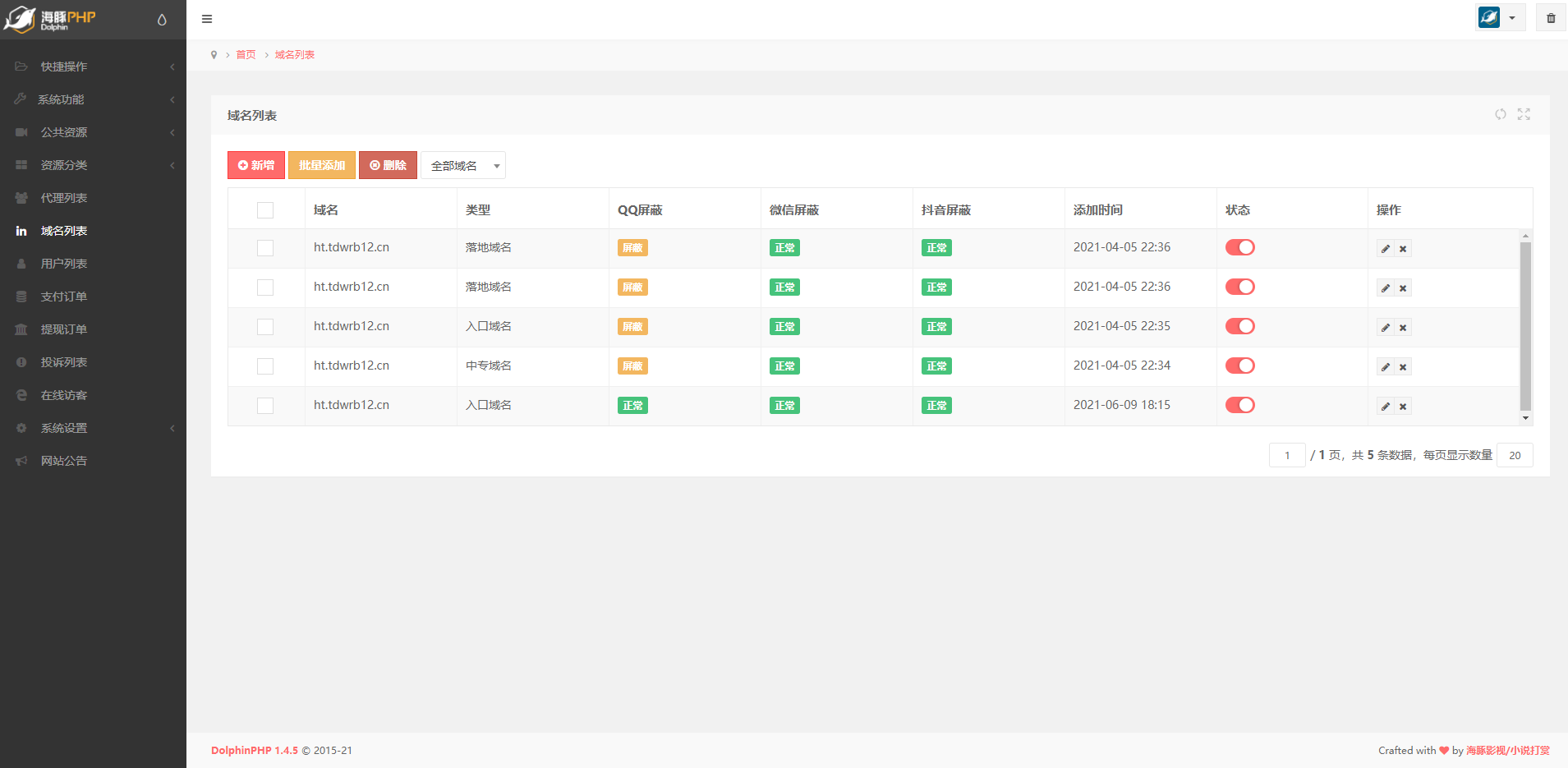Viewport: 1568px width, 768px height.
Task: Click the fullscreen expand panel icon
Action: (1524, 114)
